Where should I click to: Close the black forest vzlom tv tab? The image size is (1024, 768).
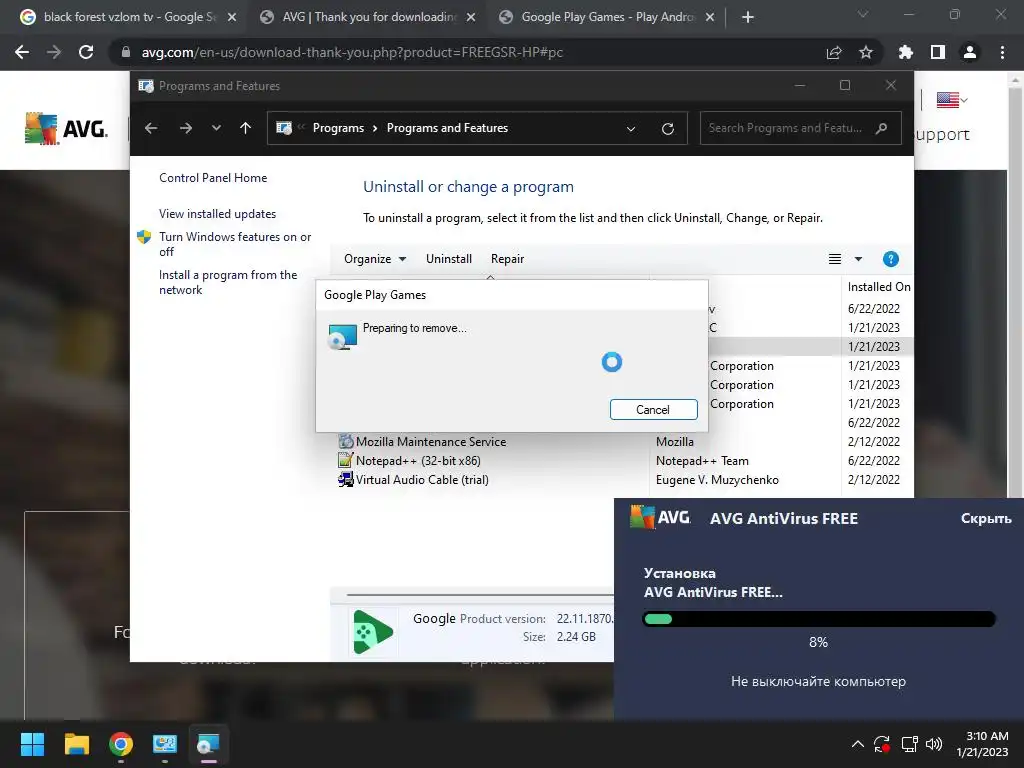coord(232,17)
